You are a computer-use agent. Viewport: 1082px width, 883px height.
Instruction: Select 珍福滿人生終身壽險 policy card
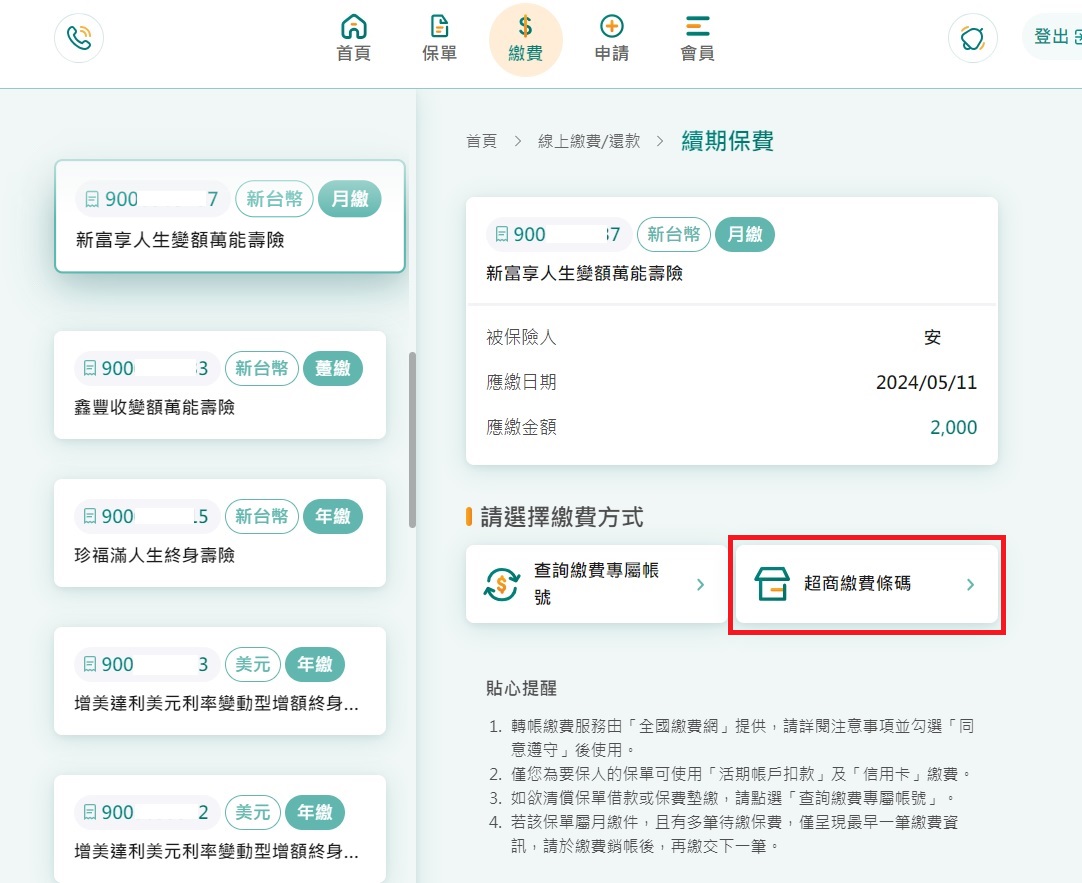click(x=220, y=533)
